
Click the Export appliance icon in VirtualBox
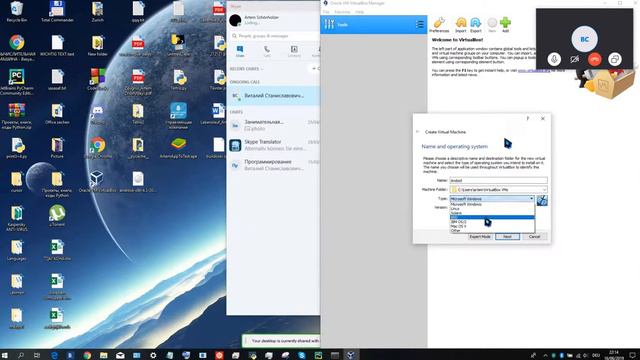pyautogui.click(x=476, y=24)
